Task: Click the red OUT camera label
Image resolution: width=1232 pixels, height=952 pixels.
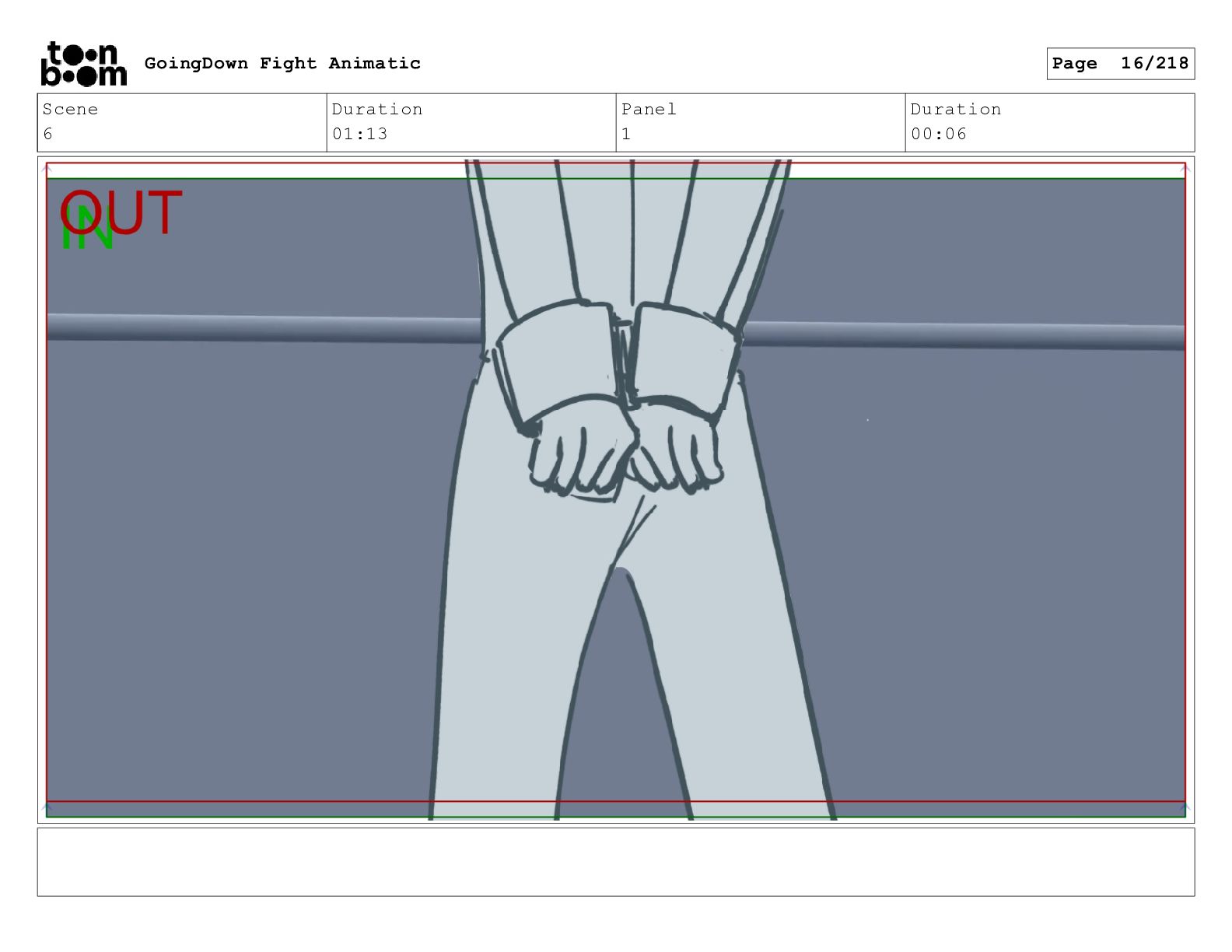Action: pos(122,212)
